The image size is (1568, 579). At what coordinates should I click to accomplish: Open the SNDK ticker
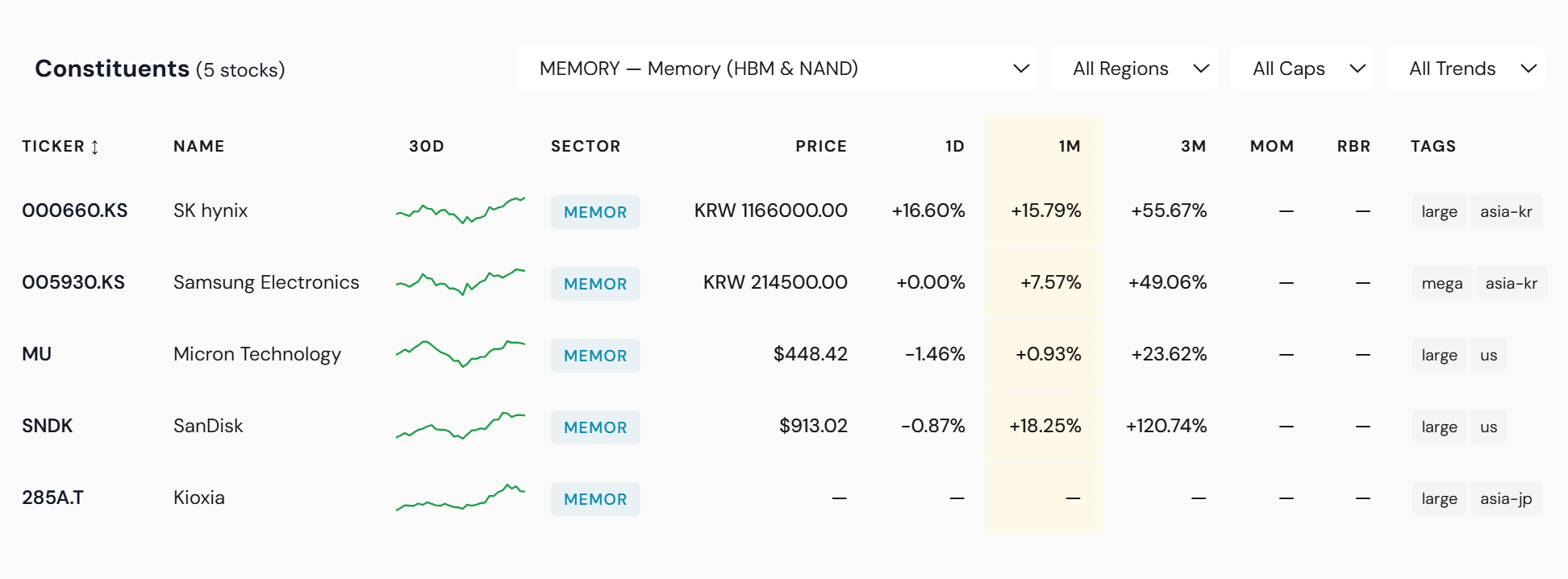coord(48,426)
